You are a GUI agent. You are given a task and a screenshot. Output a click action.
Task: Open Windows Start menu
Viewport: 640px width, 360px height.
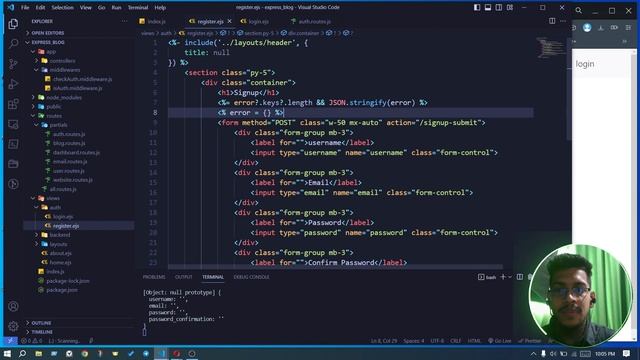pos(7,353)
